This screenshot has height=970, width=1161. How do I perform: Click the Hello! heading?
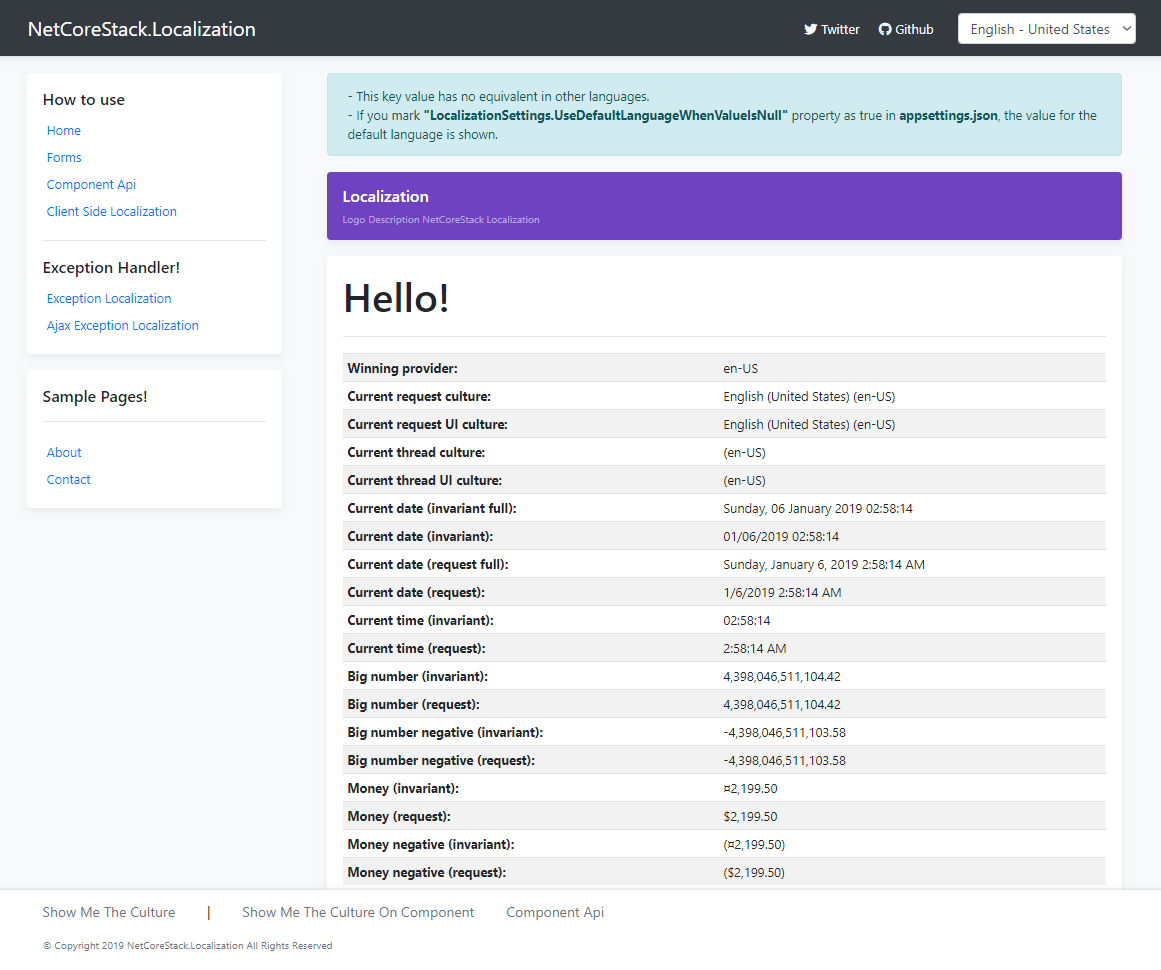(x=397, y=298)
